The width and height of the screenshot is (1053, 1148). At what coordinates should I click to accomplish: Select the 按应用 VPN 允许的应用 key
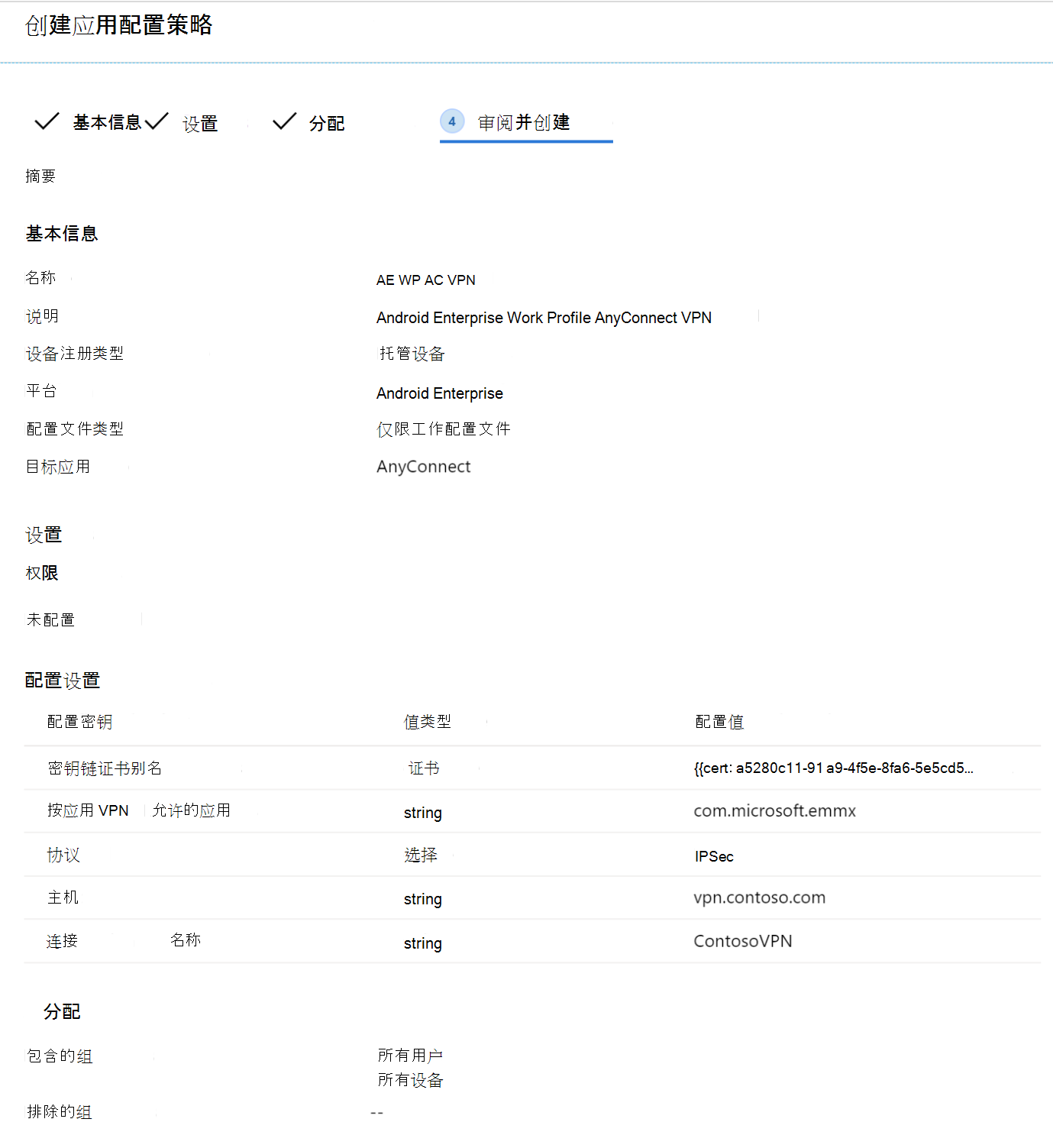pyautogui.click(x=139, y=810)
